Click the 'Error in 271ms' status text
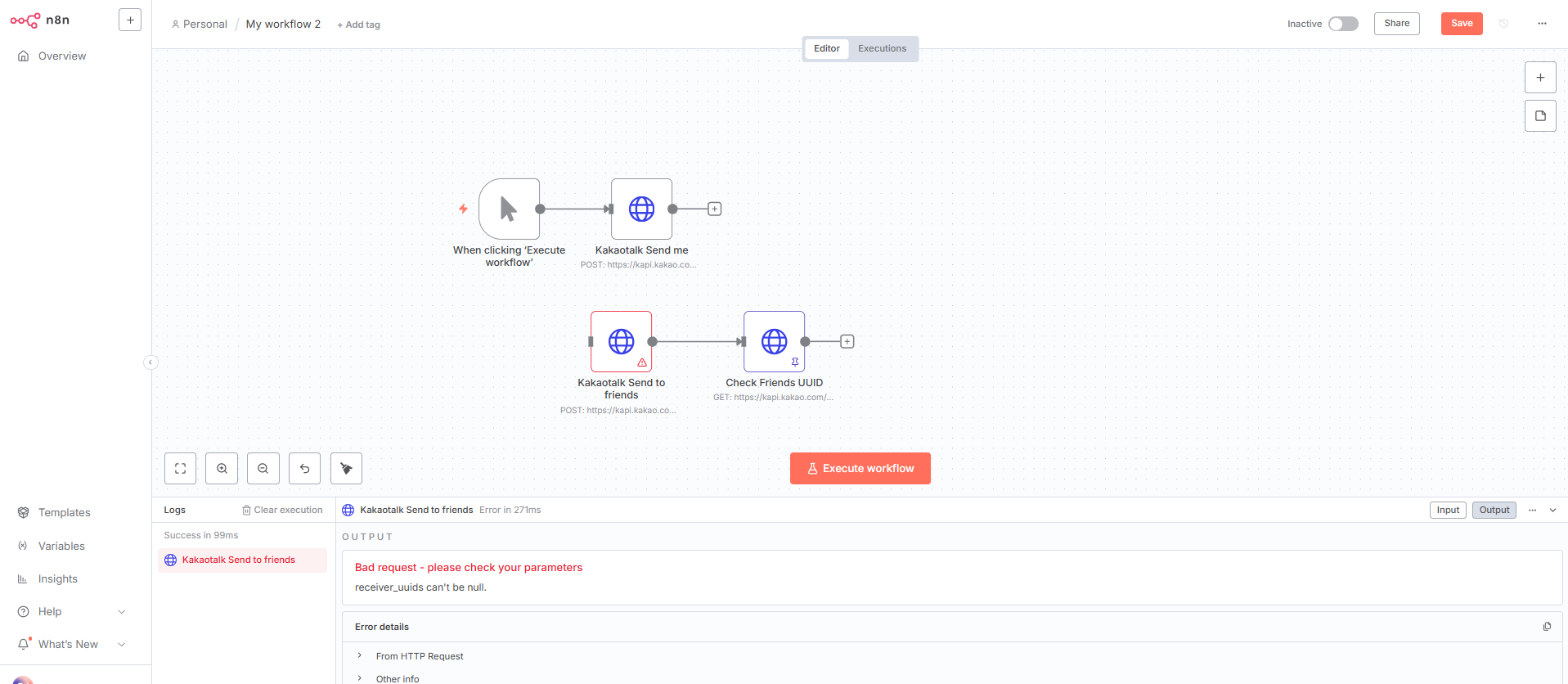 [x=510, y=510]
